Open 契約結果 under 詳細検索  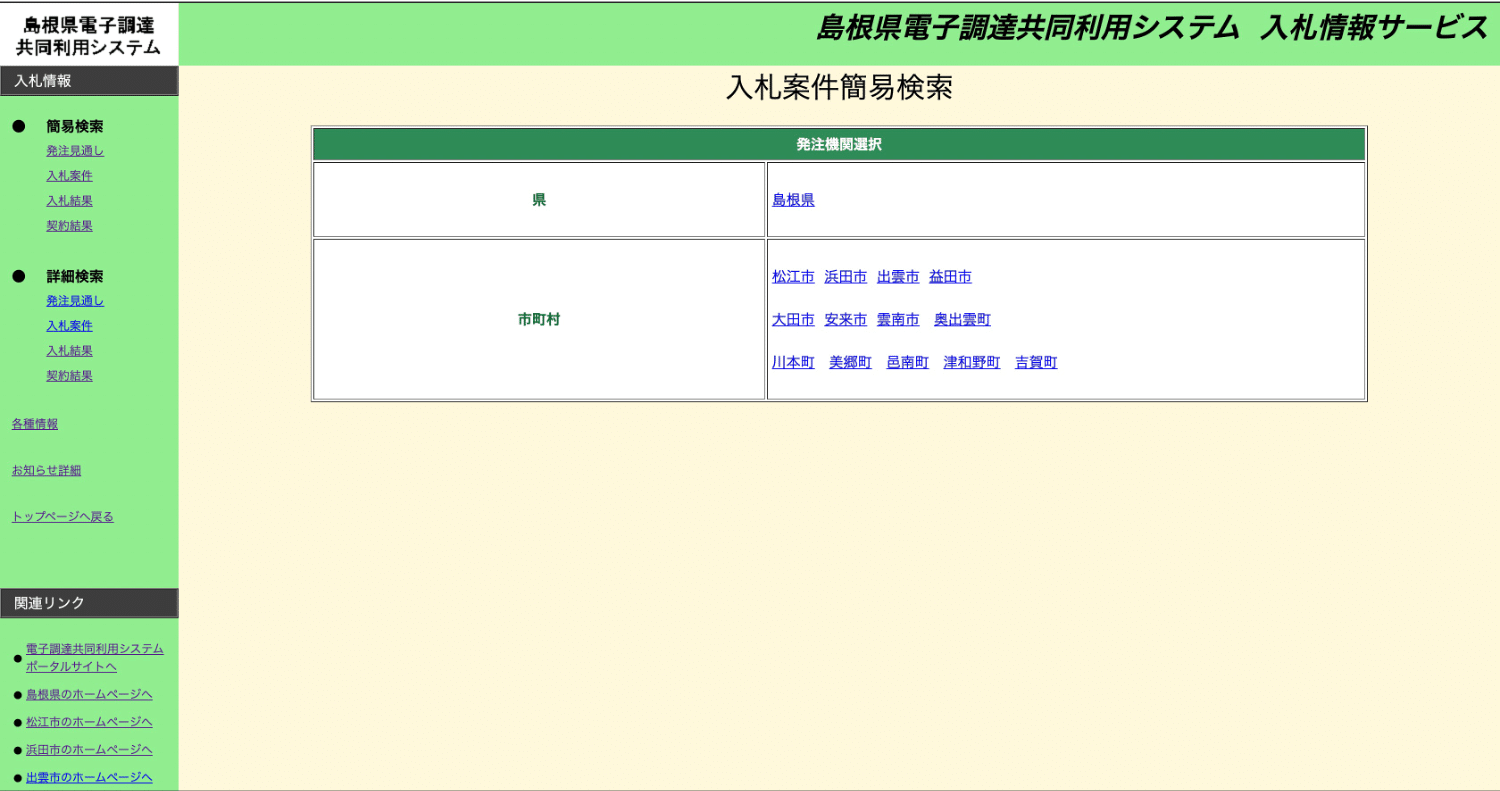point(69,376)
